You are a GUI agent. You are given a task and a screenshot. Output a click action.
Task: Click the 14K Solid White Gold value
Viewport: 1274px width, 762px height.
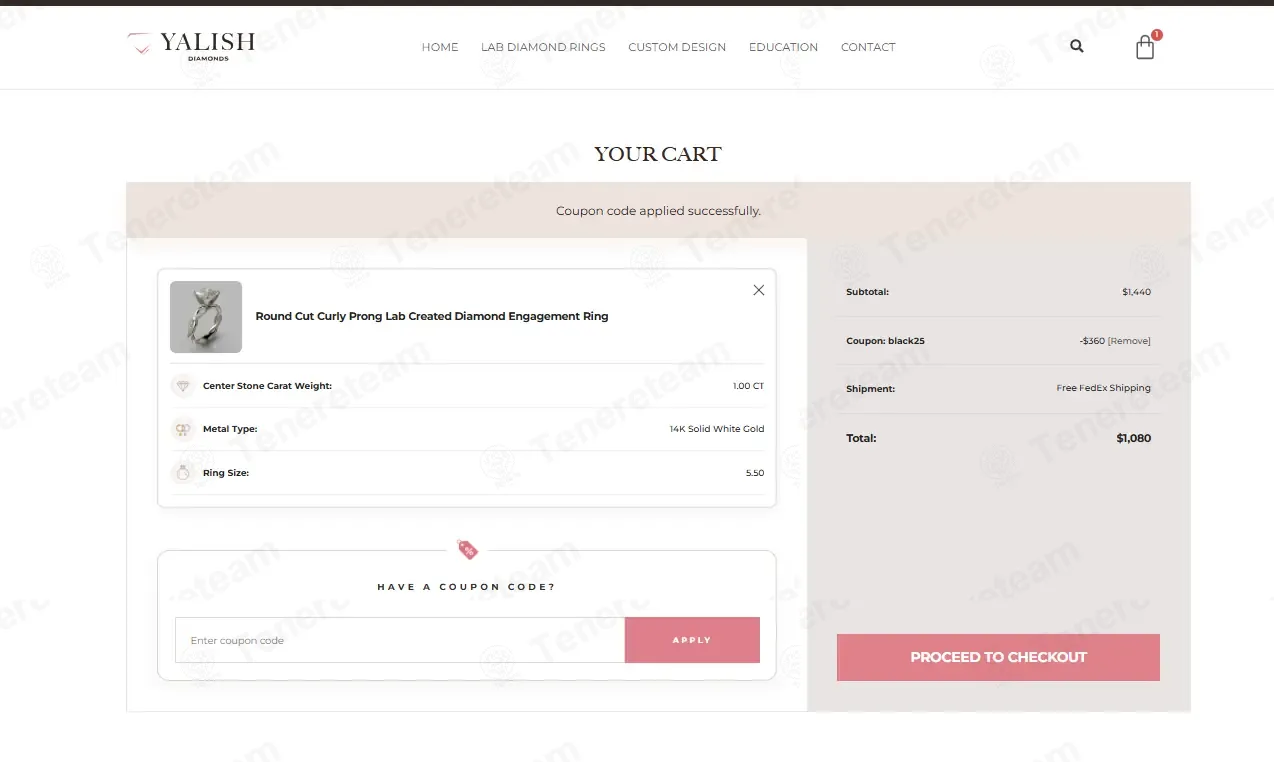pyautogui.click(x=717, y=429)
